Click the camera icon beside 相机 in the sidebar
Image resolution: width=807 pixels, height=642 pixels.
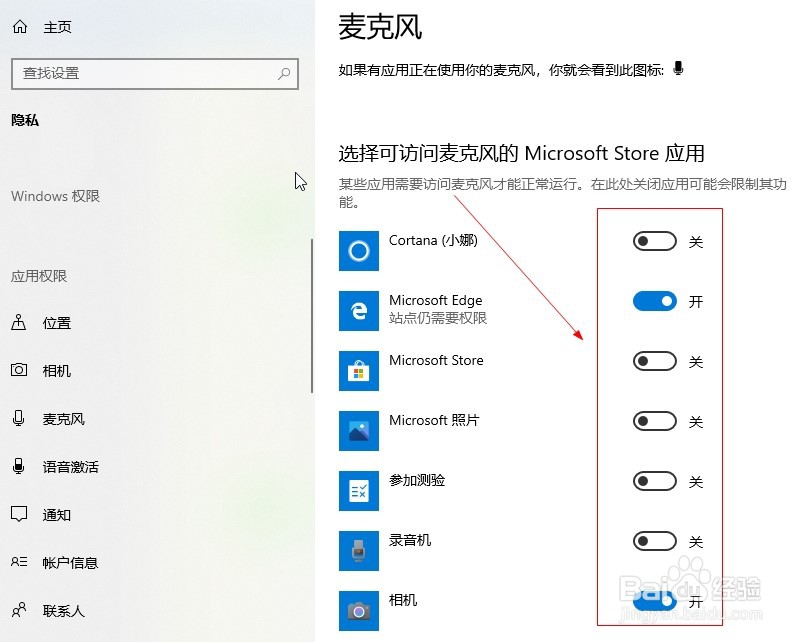coord(19,370)
